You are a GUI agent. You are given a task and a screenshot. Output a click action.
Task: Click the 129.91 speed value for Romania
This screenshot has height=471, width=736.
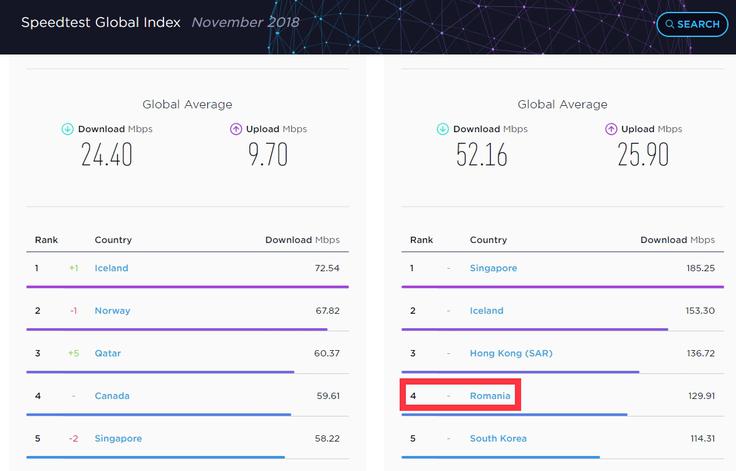click(702, 396)
